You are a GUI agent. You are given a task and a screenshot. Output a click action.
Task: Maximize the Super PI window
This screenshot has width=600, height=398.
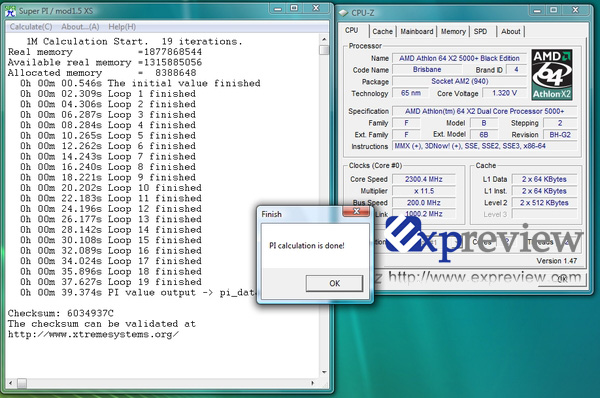pos(294,8)
